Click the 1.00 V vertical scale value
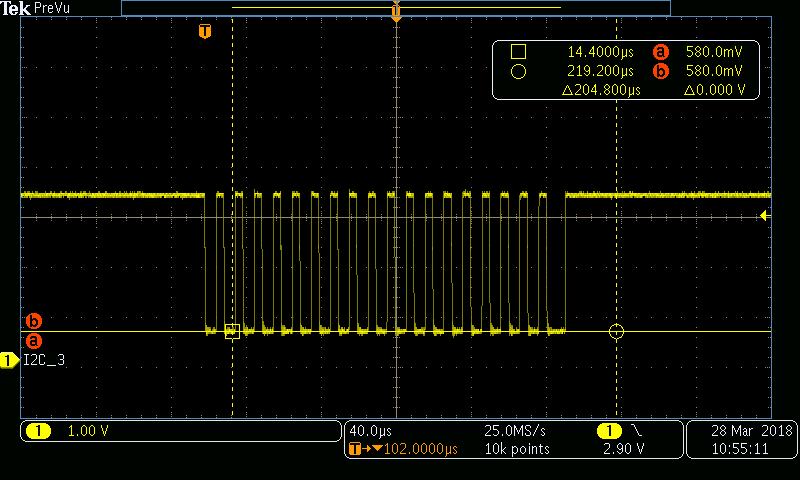 88,431
